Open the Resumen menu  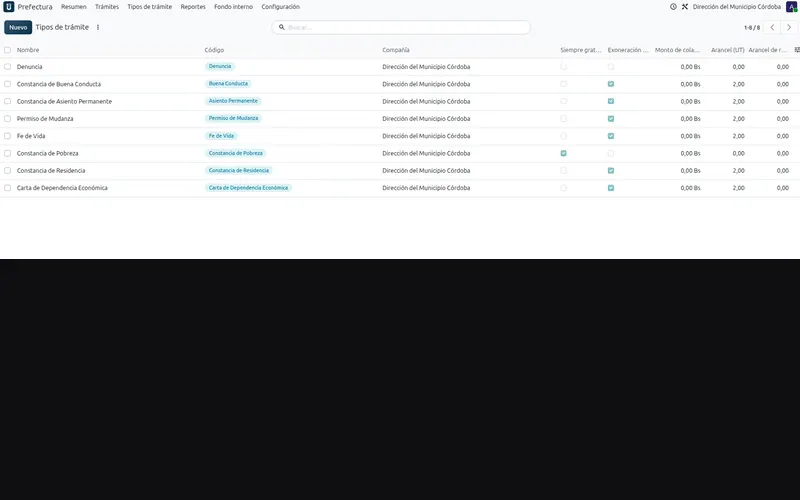[73, 7]
